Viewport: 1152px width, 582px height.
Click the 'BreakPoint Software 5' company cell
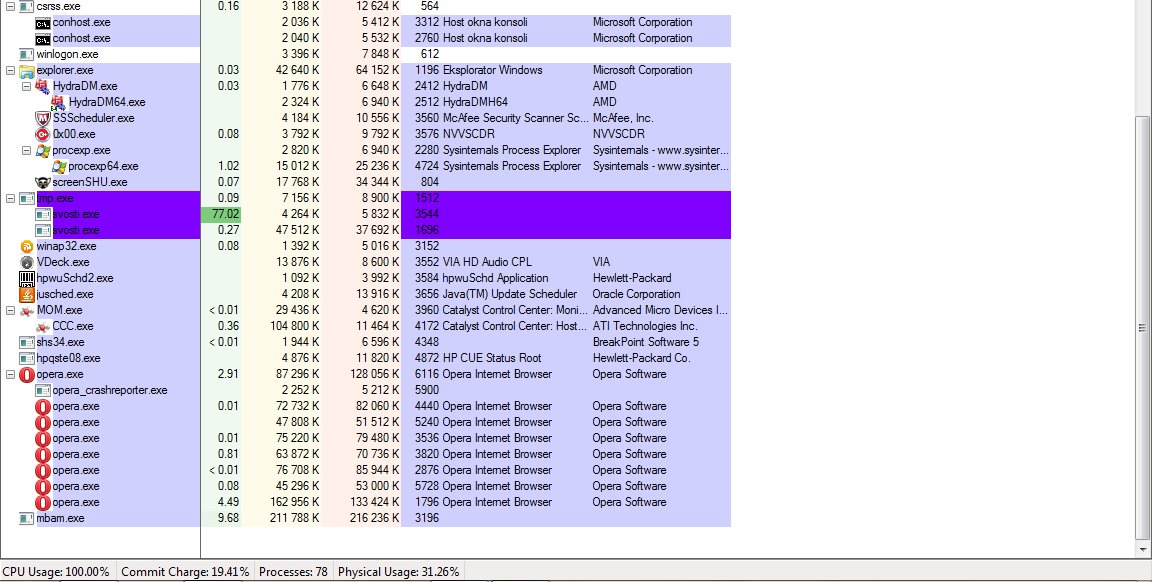tap(646, 342)
